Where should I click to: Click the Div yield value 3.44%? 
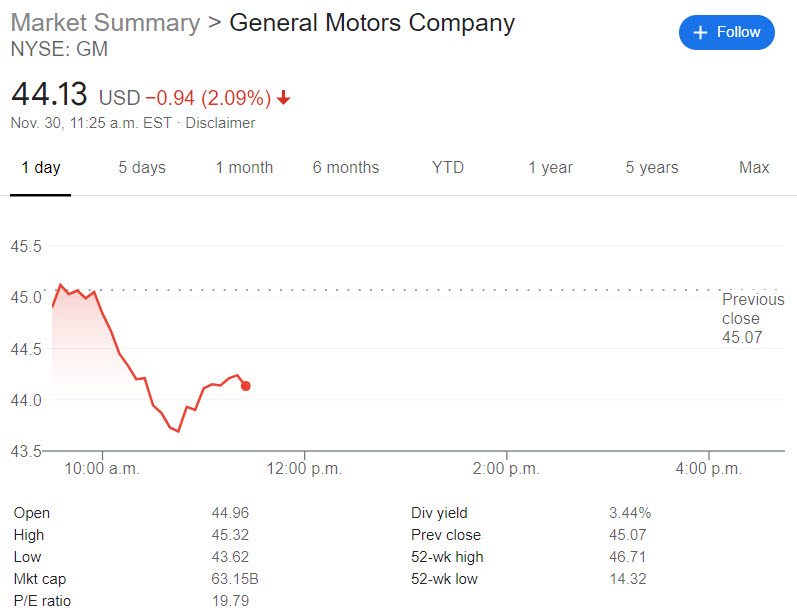pyautogui.click(x=629, y=512)
